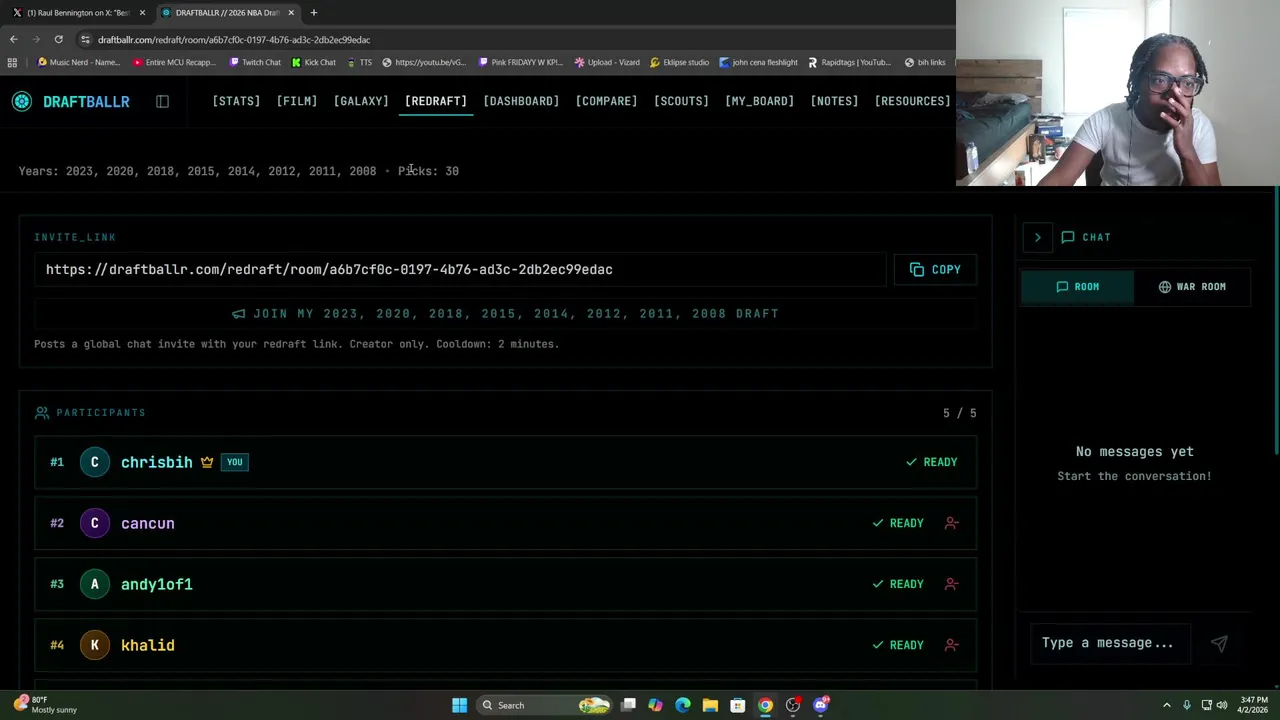Open the [COMPARE] nav item

click(606, 101)
